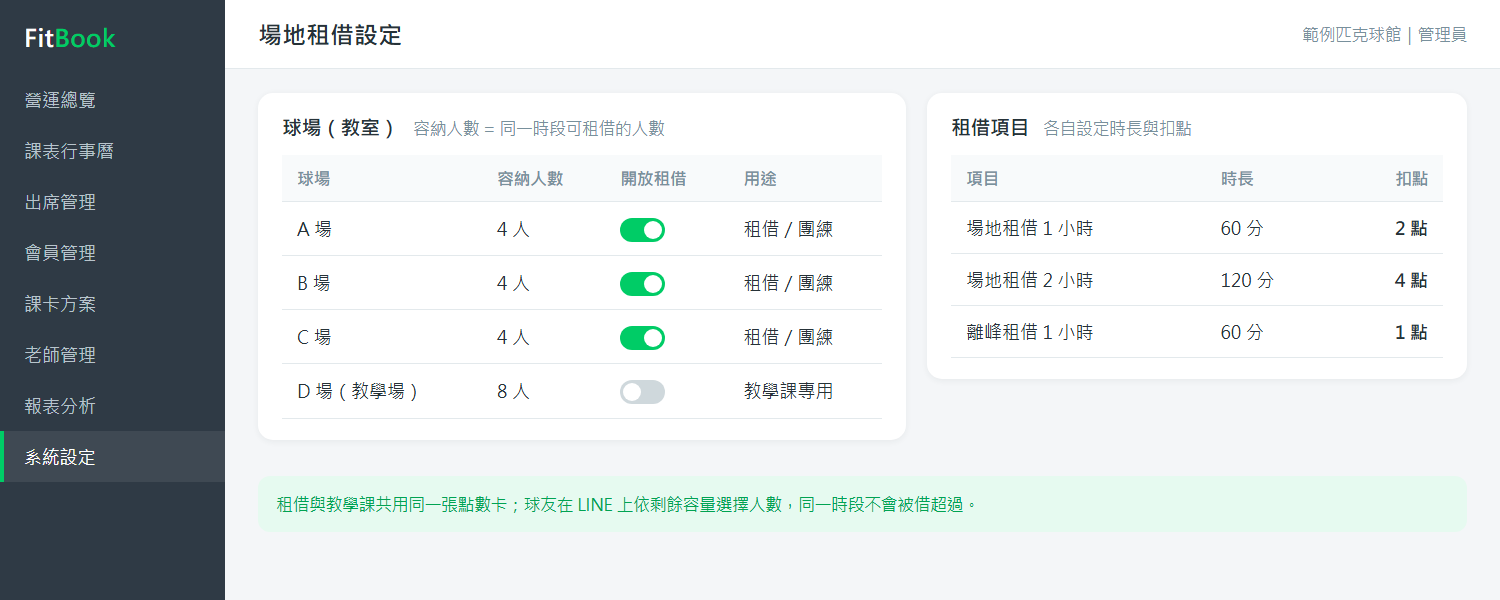The image size is (1500, 600).
Task: Click the 1 點 deduction value
Action: [1411, 333]
